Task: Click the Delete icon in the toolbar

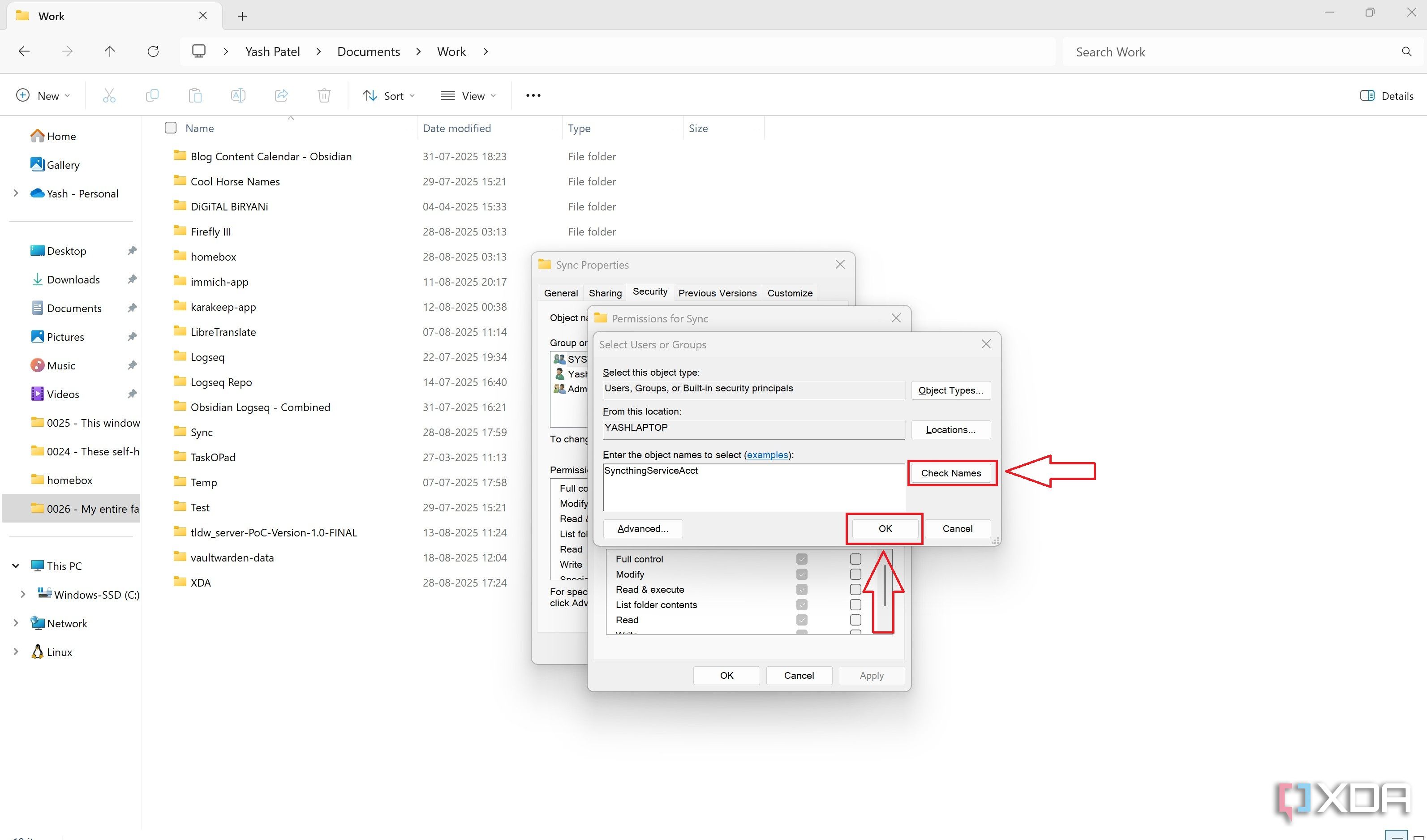Action: pyautogui.click(x=324, y=95)
